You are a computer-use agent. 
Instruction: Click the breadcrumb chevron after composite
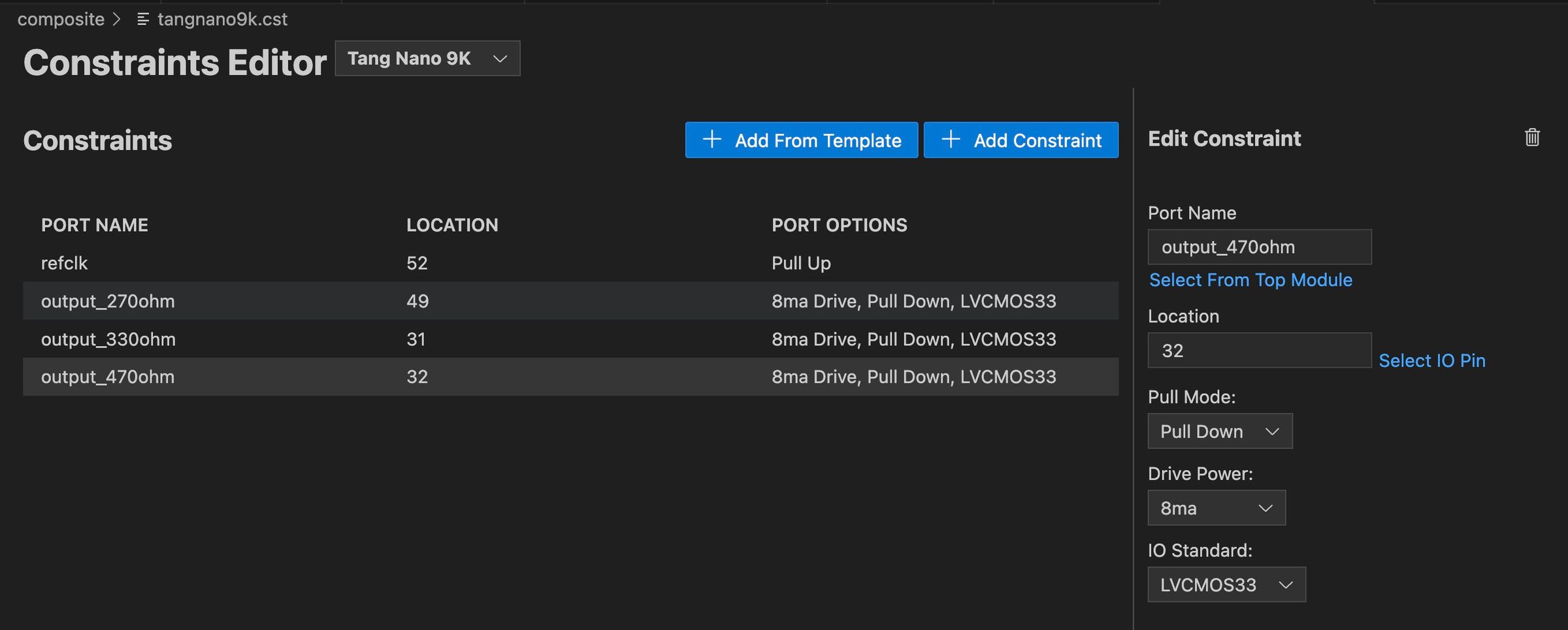click(117, 20)
